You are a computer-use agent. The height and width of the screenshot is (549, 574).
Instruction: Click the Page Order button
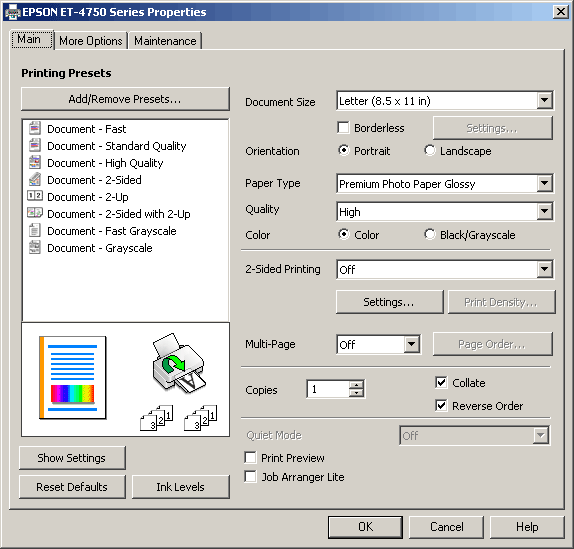[x=492, y=344]
